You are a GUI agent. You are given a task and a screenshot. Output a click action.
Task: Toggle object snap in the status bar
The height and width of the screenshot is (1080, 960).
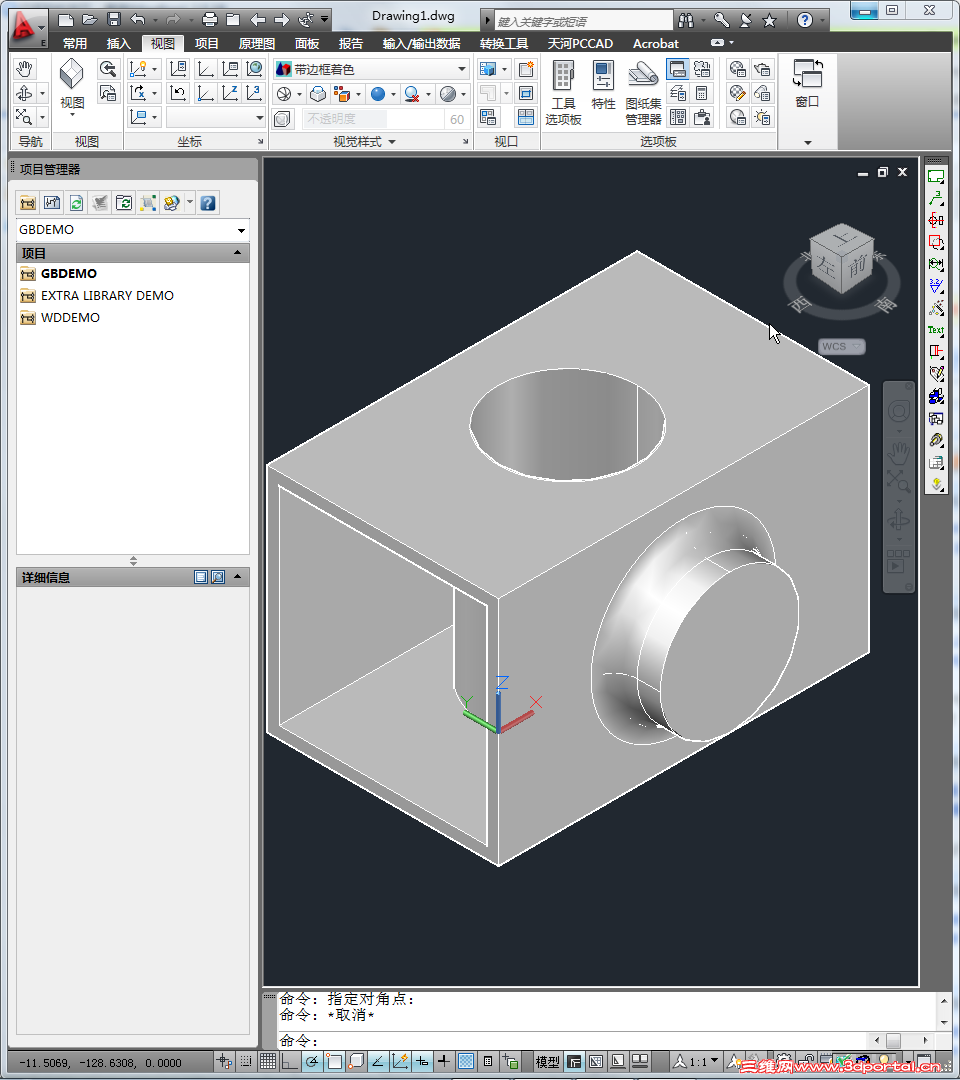tap(334, 1061)
